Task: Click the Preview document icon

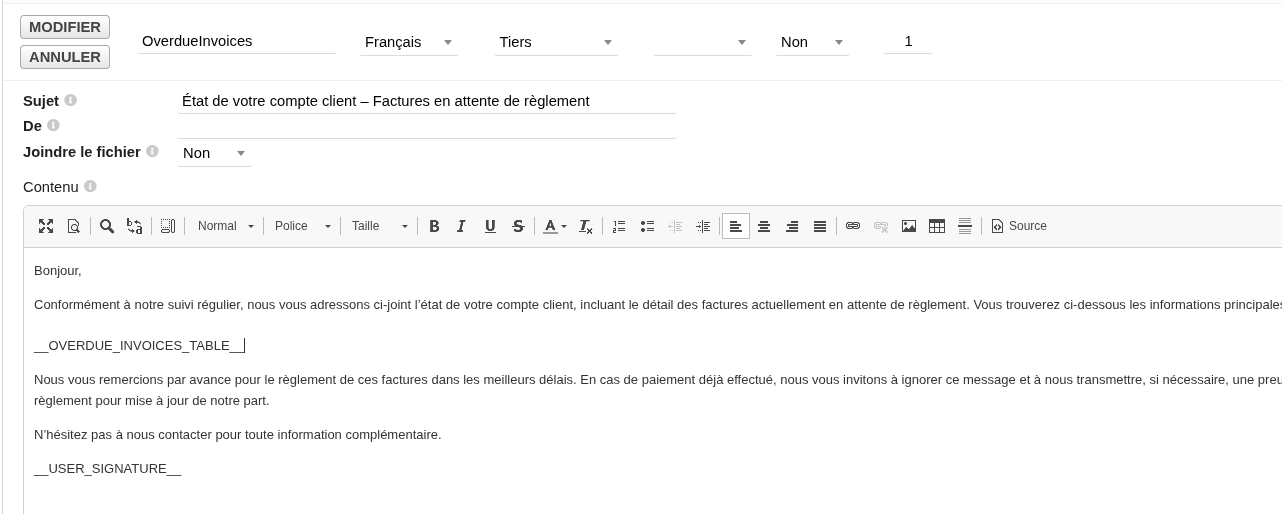Action: pos(74,226)
